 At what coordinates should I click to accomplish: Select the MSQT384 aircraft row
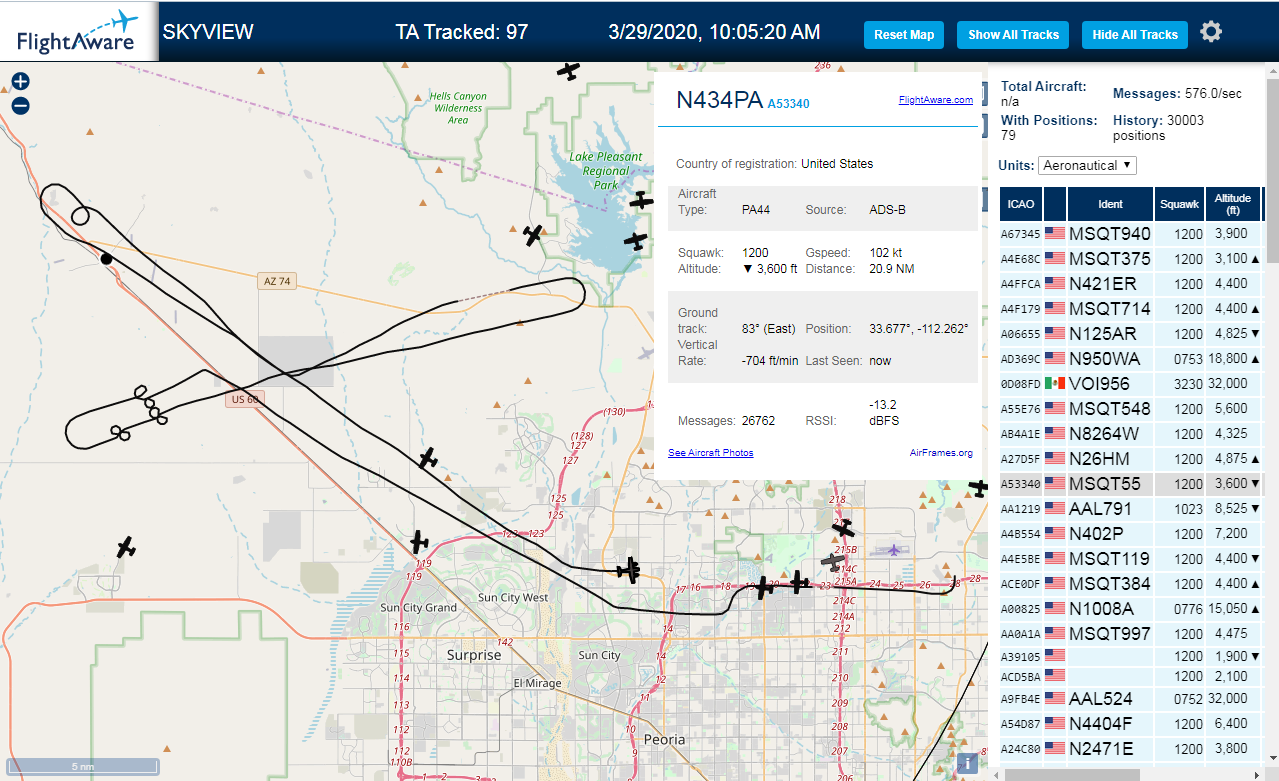click(1131, 584)
